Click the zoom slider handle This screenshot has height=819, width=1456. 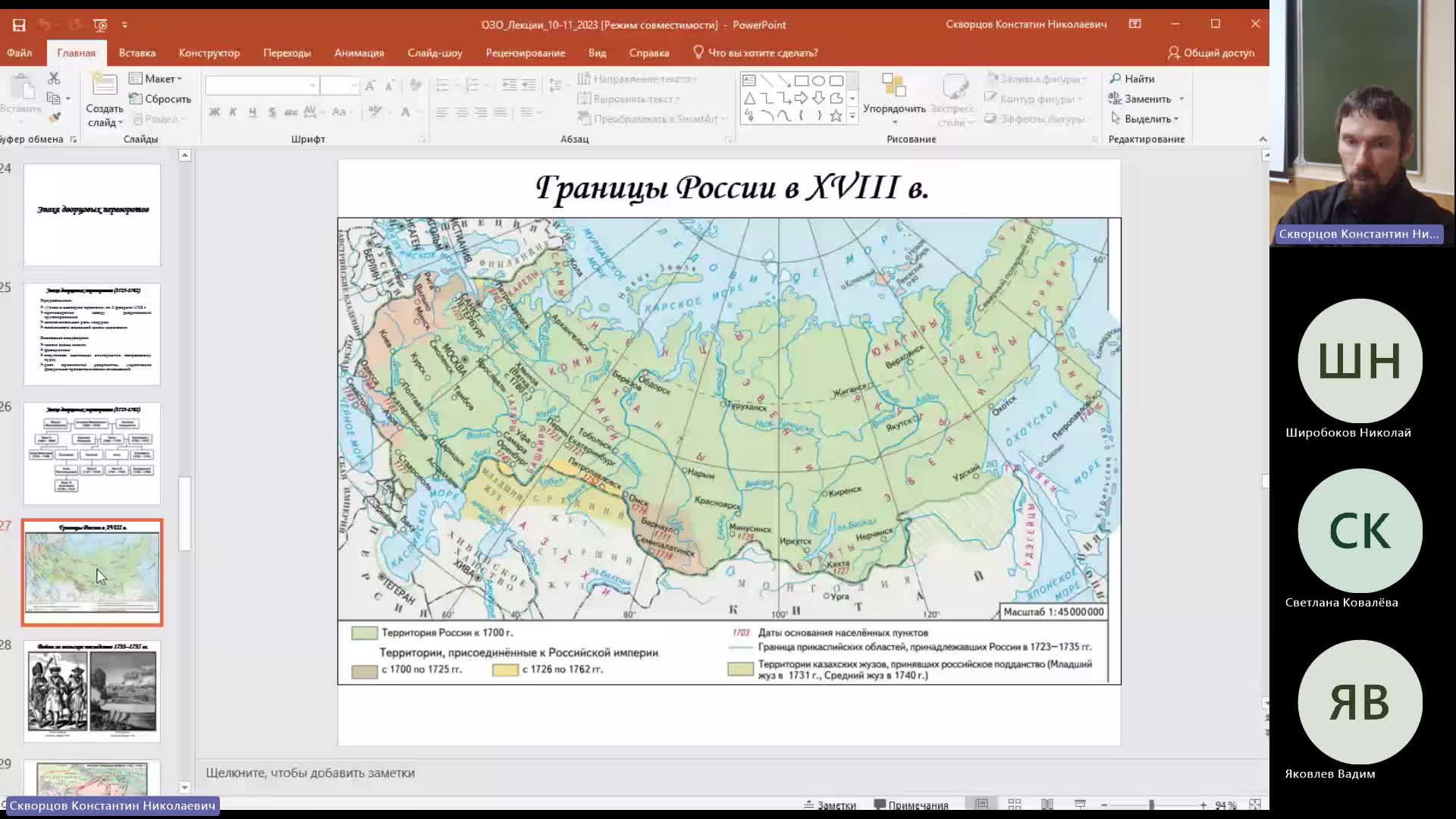[x=1151, y=805]
